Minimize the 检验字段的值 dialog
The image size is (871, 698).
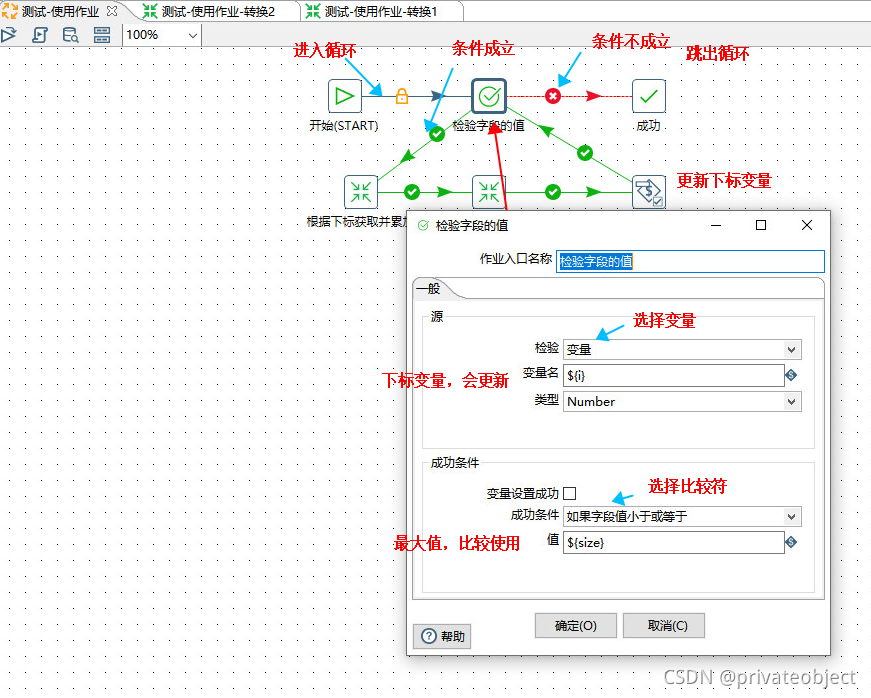[716, 225]
